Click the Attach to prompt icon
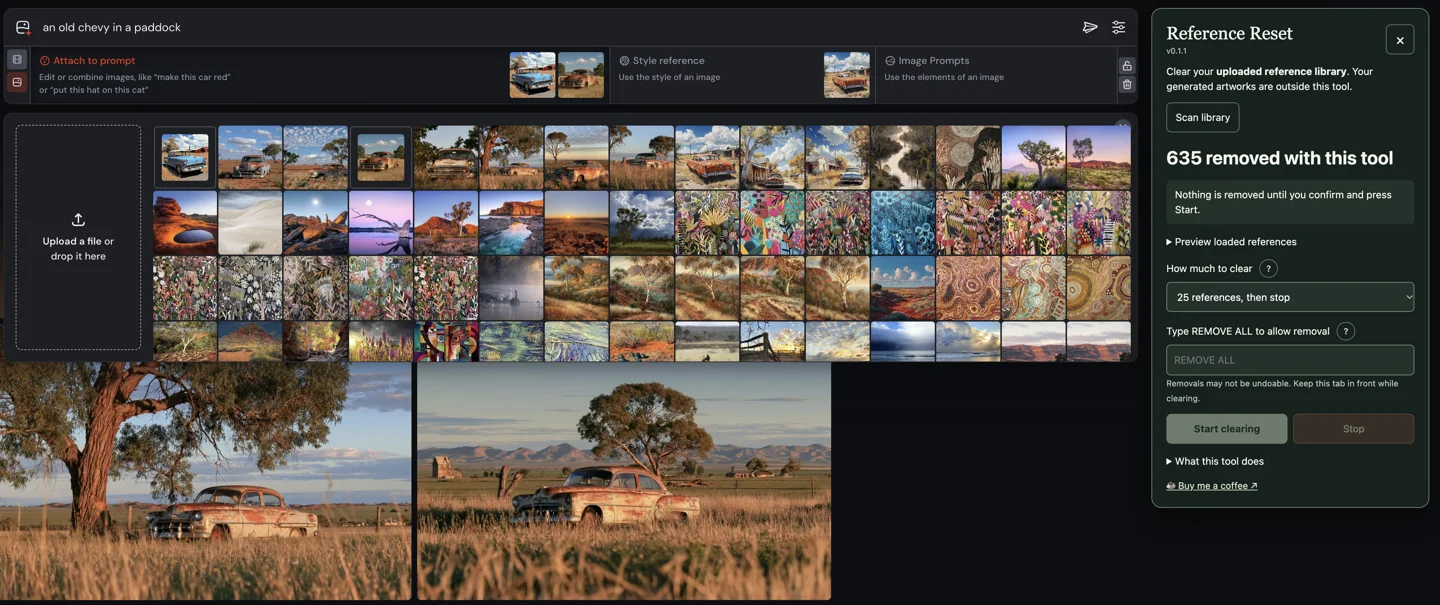1440x605 pixels. [44, 61]
